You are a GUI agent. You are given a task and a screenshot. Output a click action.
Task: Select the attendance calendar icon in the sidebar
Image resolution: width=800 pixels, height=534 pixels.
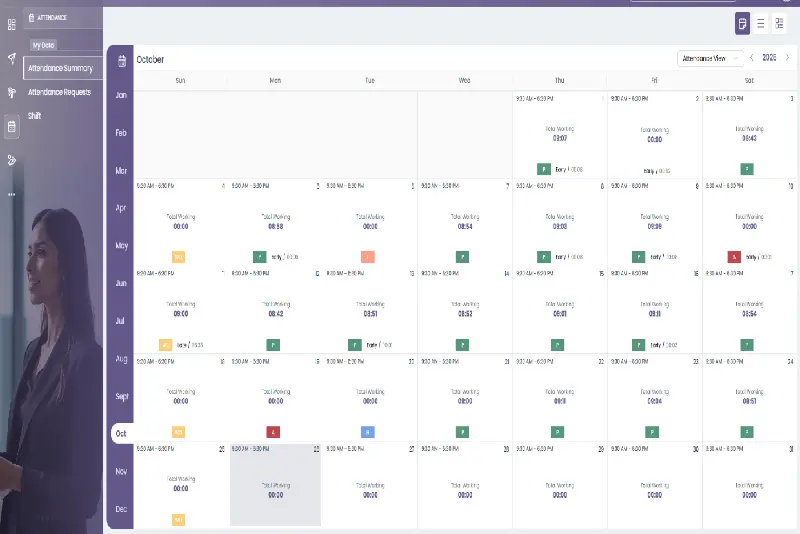pyautogui.click(x=12, y=126)
